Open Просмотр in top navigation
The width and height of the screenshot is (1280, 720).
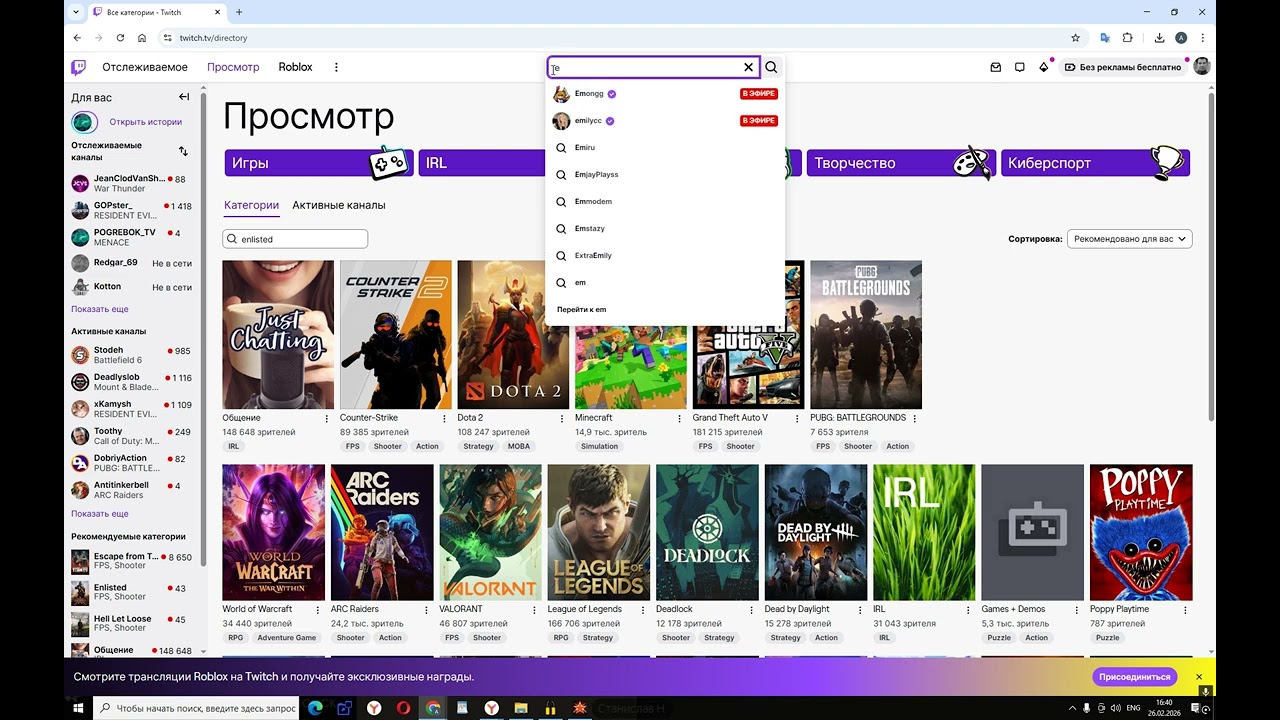(233, 67)
